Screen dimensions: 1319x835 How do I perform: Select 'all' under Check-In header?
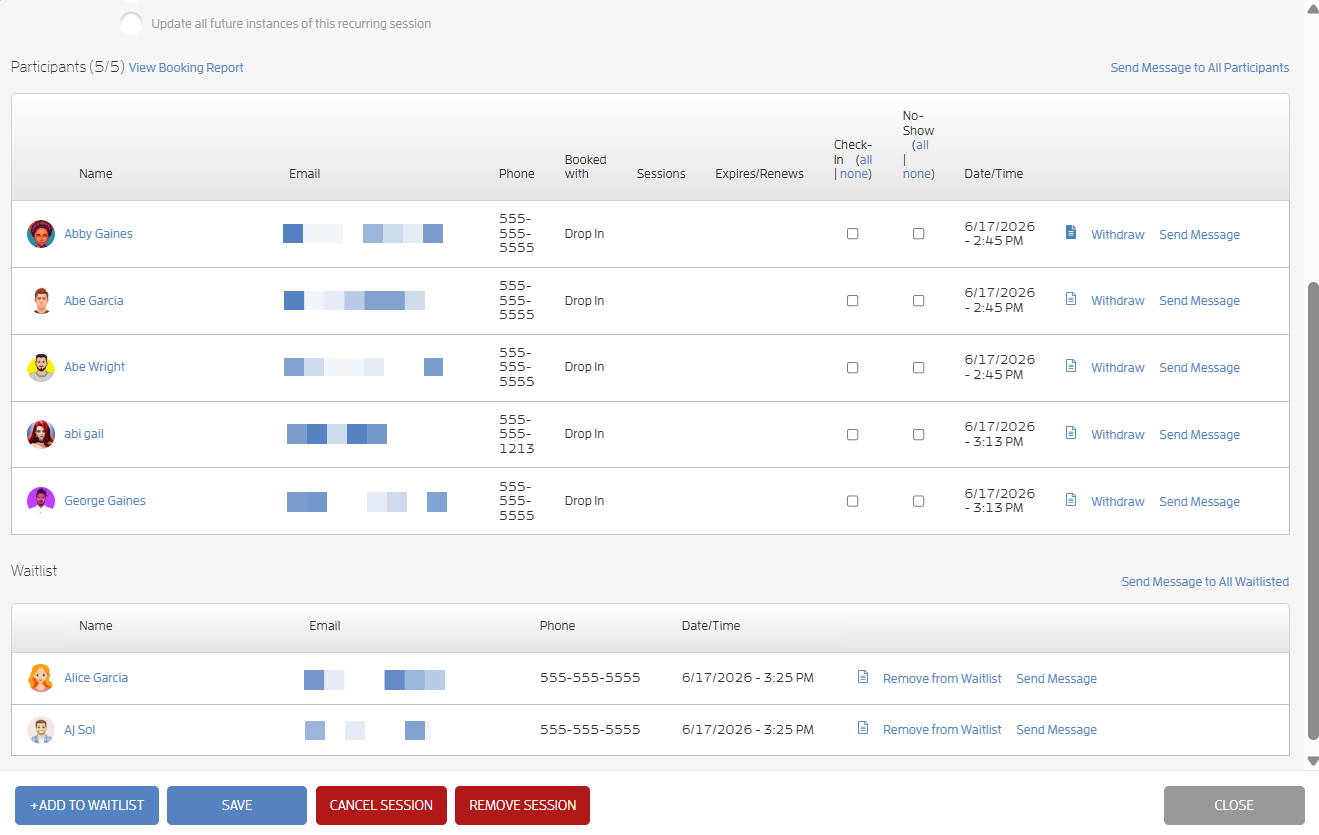pos(865,160)
